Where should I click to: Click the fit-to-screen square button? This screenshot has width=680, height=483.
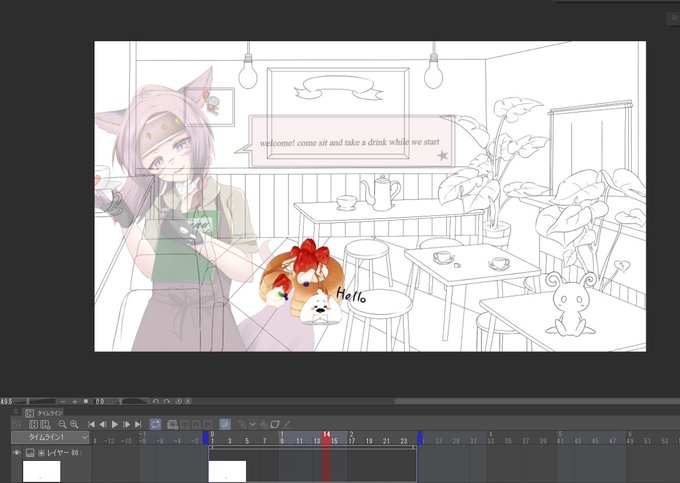tap(86, 401)
